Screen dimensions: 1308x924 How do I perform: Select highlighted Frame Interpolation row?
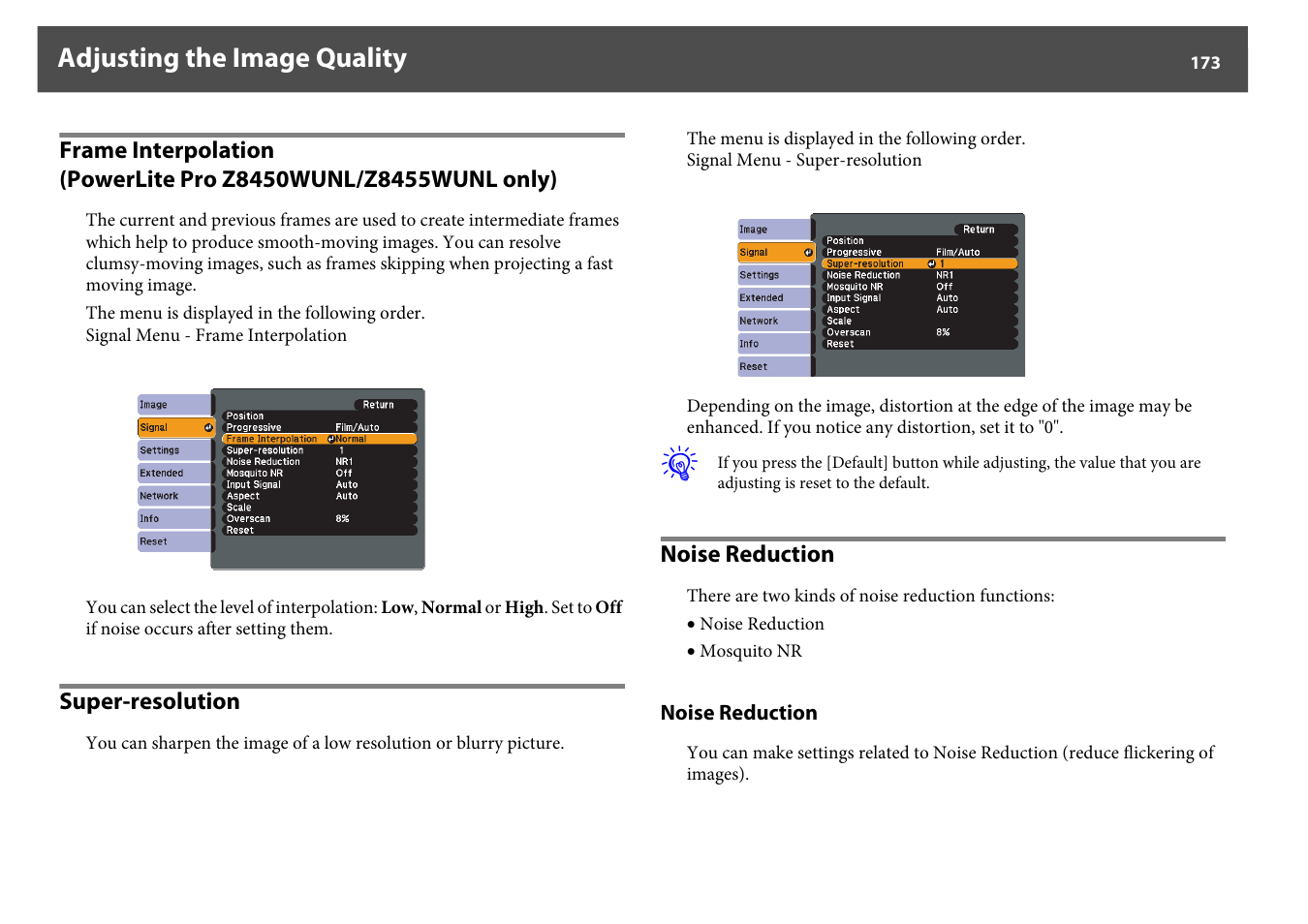pyautogui.click(x=320, y=439)
